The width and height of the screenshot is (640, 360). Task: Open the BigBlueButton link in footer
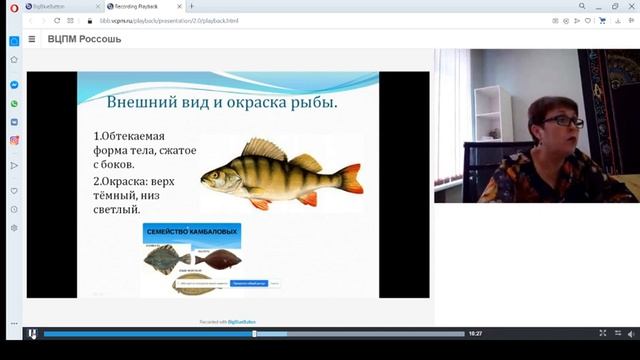[242, 322]
